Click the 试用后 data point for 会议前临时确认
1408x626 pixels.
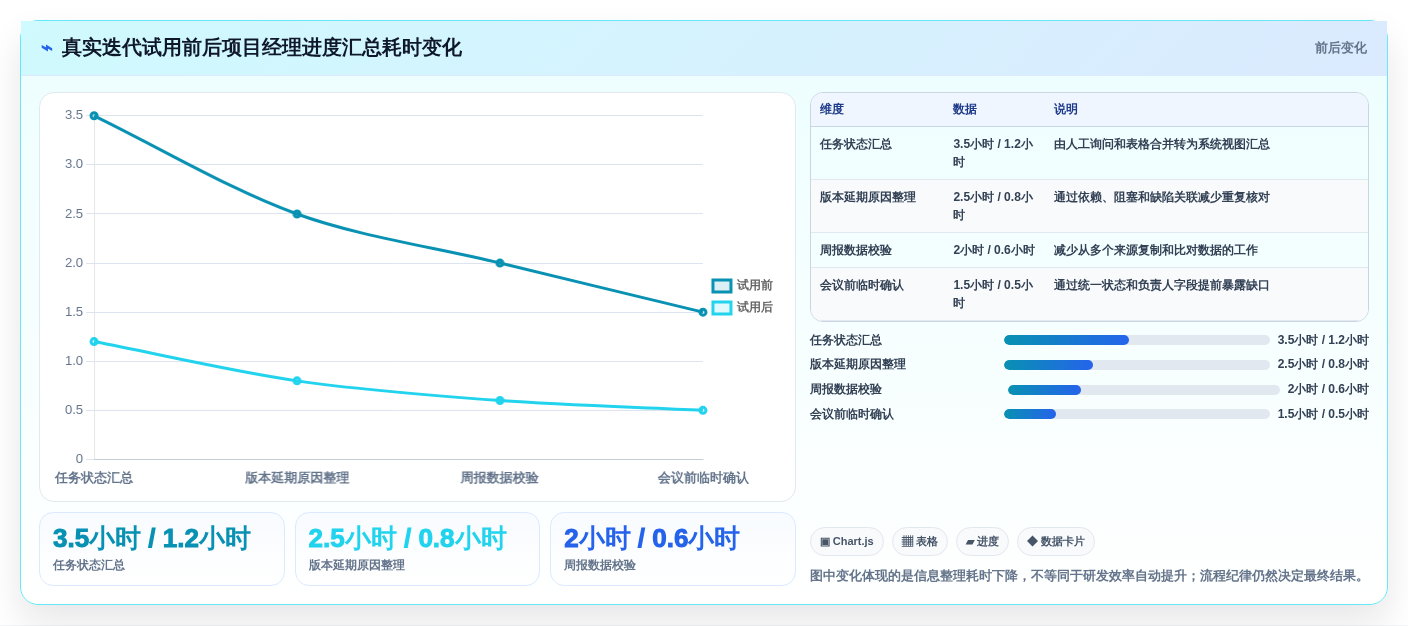703,410
